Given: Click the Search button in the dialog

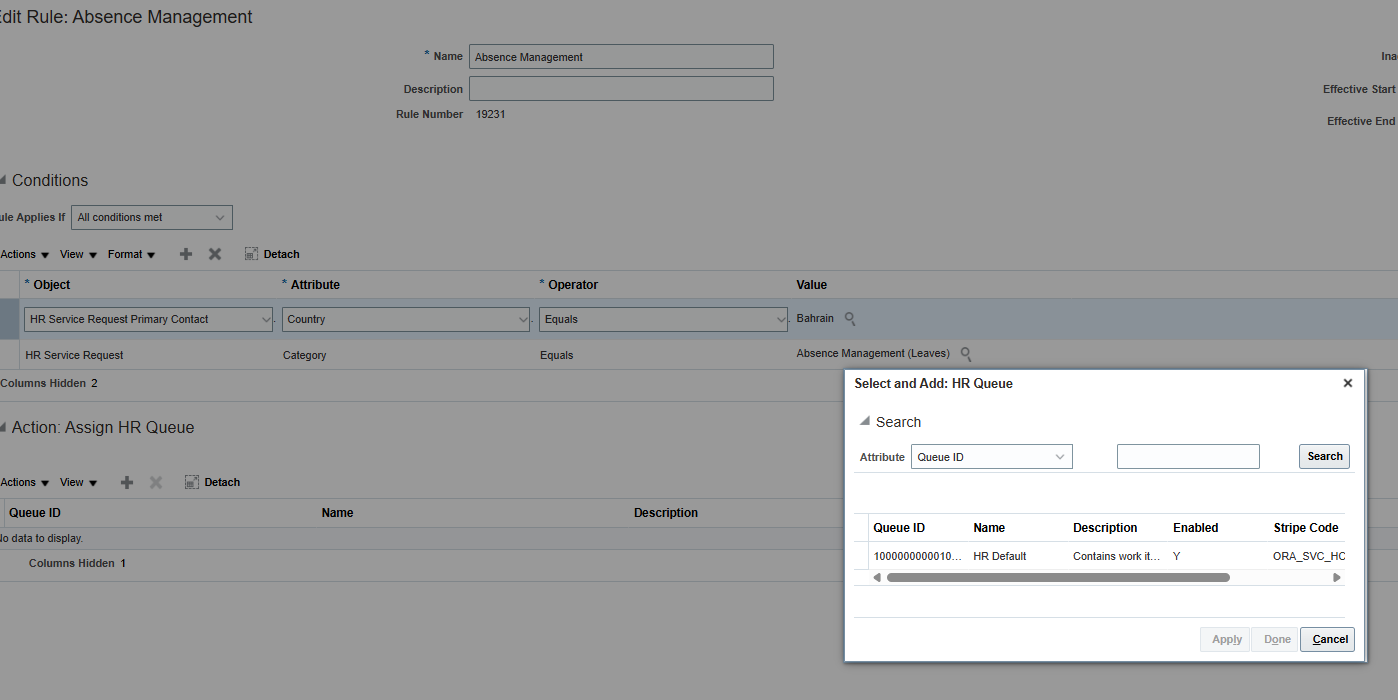Looking at the screenshot, I should [x=1325, y=456].
